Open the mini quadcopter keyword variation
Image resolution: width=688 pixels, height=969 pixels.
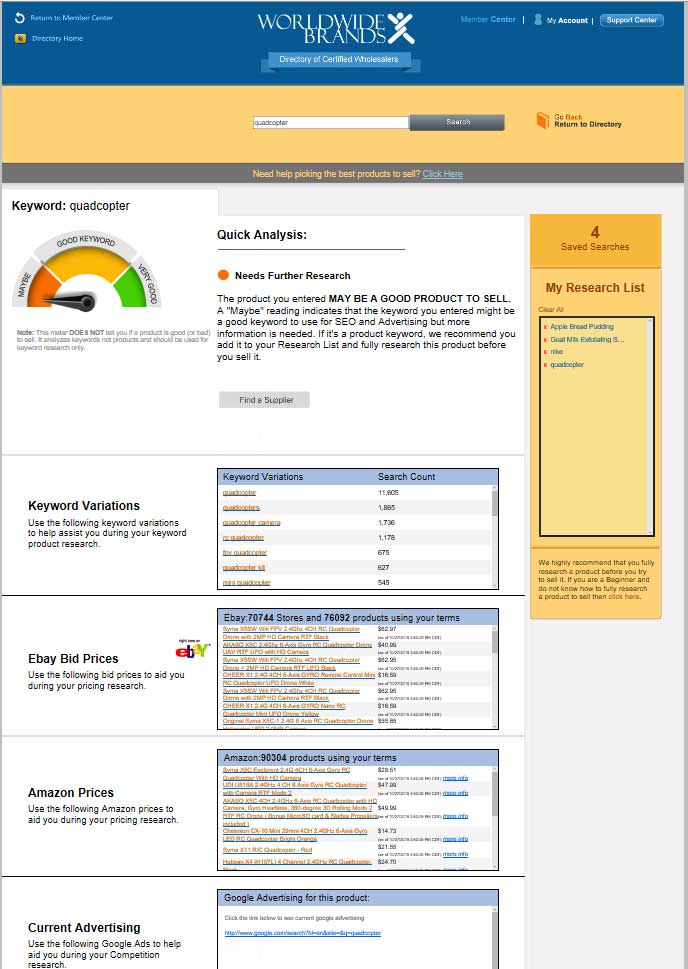(x=246, y=583)
